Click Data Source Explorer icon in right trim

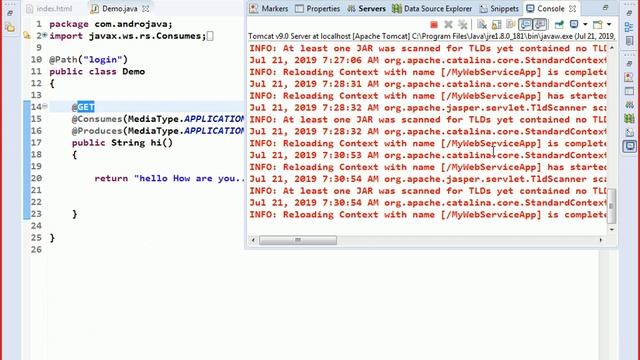629,118
